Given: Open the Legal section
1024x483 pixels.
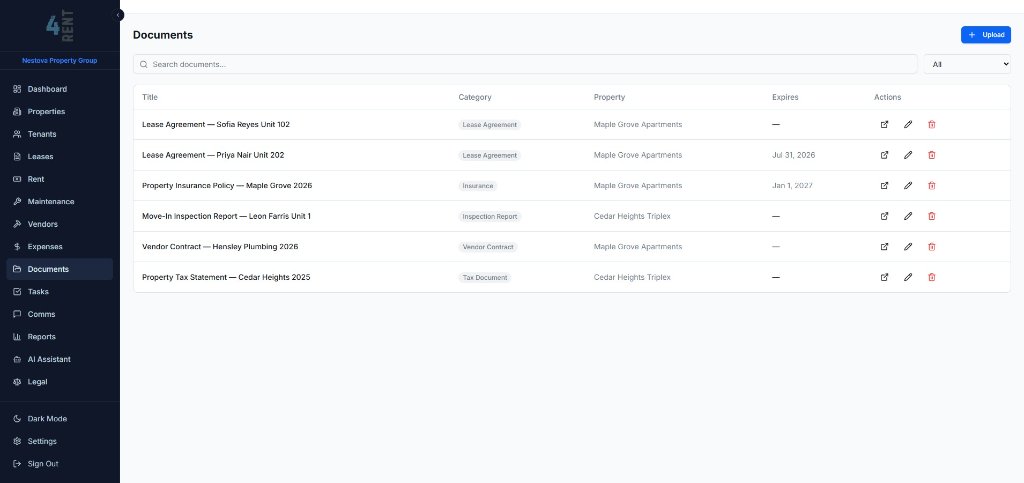Looking at the screenshot, I should [x=59, y=382].
